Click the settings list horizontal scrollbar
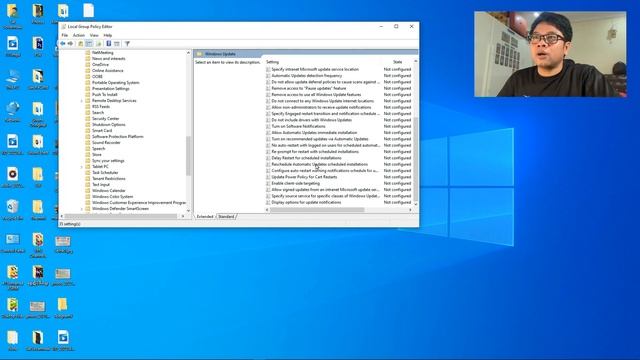Image resolution: width=640 pixels, height=360 pixels. (317, 210)
